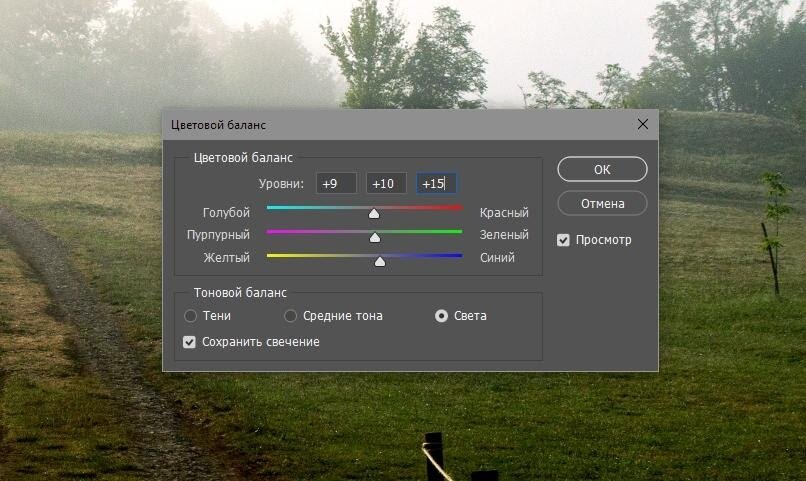This screenshot has height=481, width=806.
Task: Click the Желтый–Синий slider handle
Action: pos(379,262)
